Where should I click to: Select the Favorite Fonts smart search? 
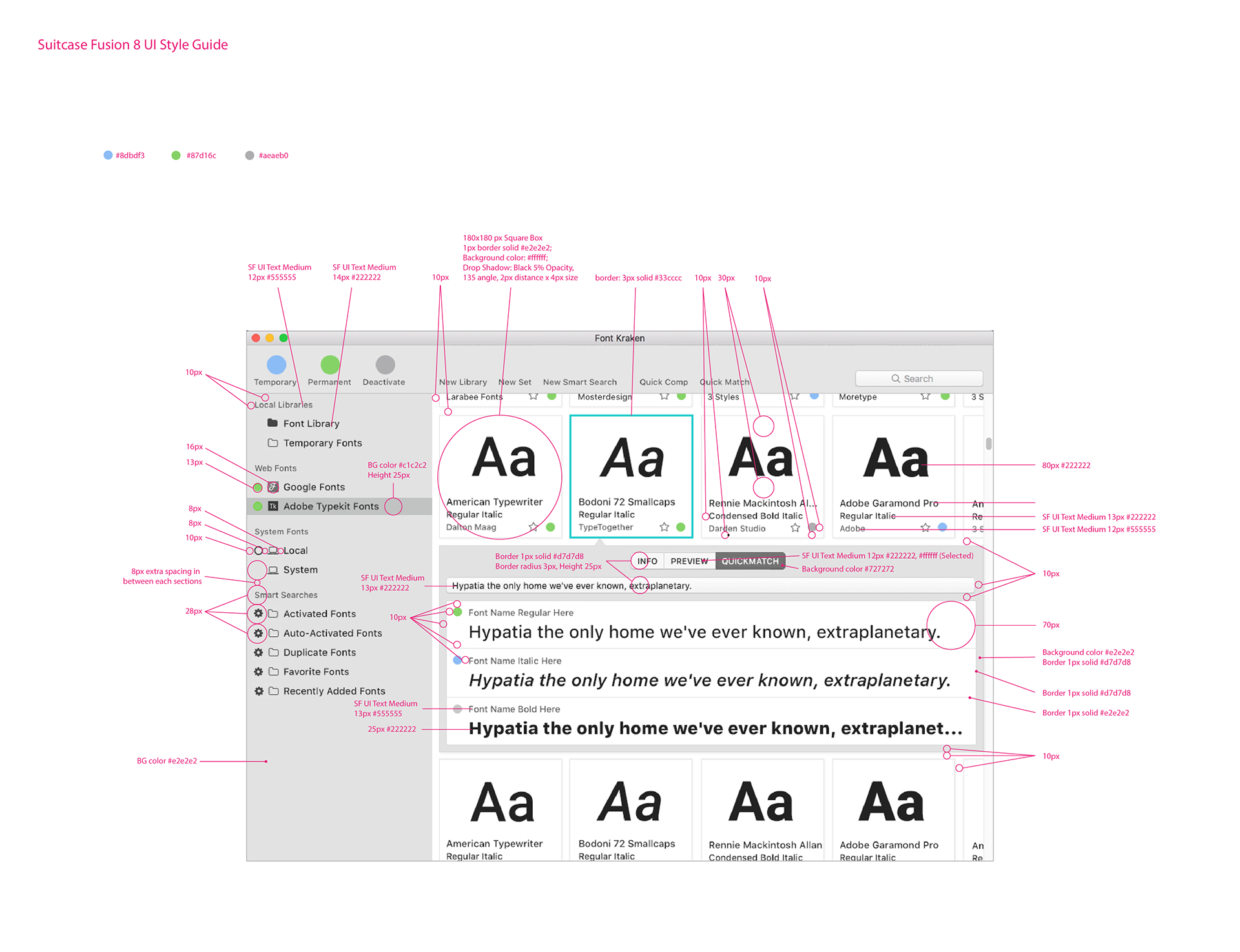[316, 672]
